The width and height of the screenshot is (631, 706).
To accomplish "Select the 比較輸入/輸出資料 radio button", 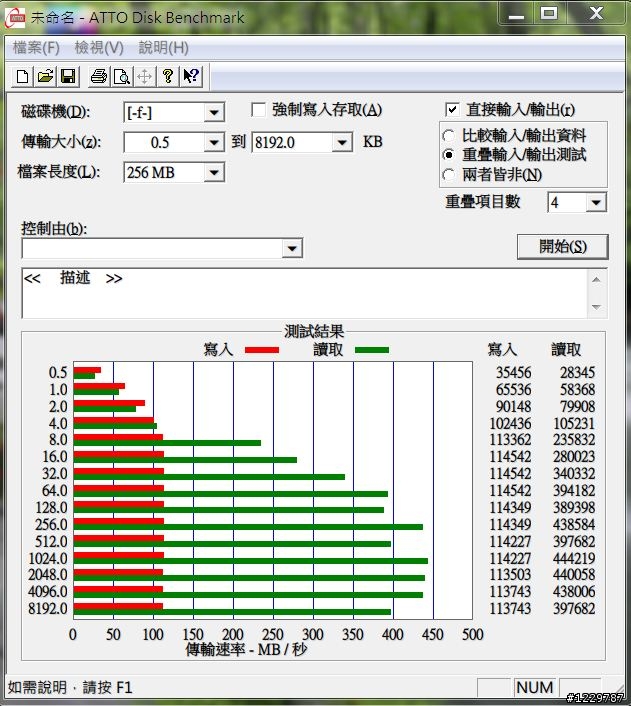I will point(449,136).
